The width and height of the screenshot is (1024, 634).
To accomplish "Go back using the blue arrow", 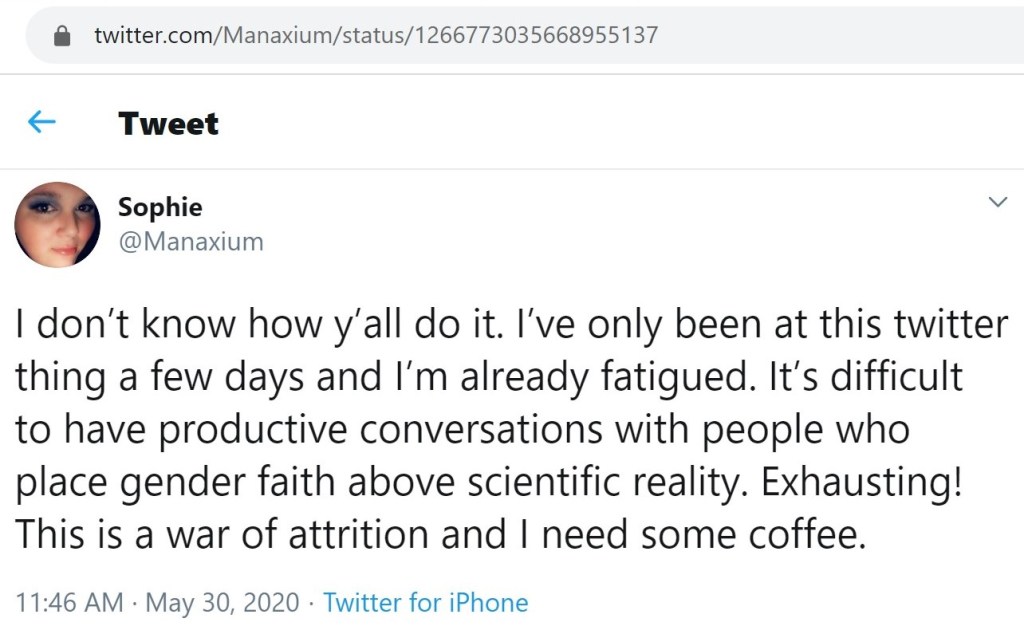I will (x=41, y=123).
